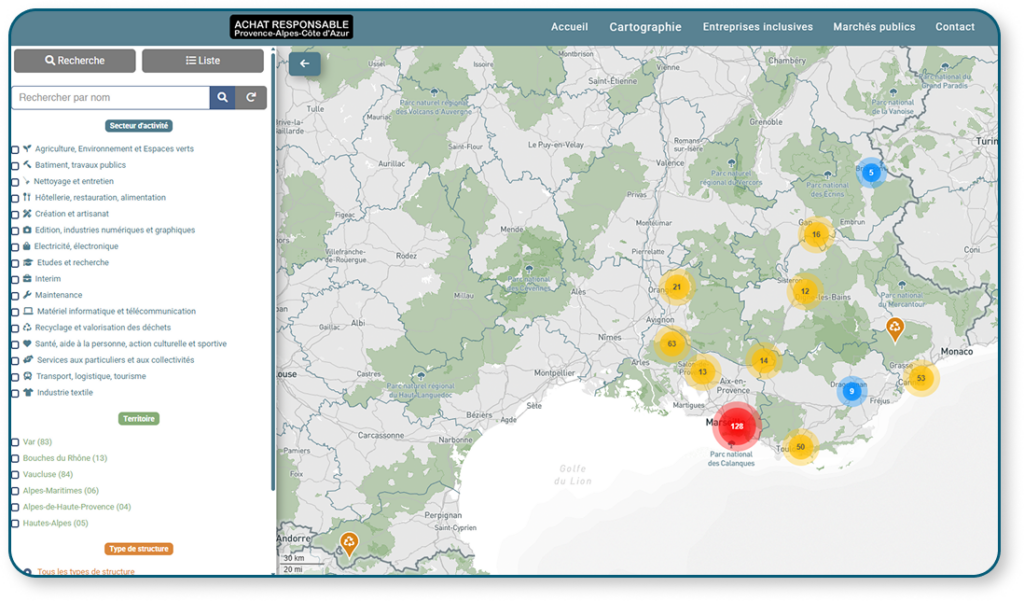Open the blue 9 cluster near Draguignan
This screenshot has height=601, width=1024.
852,391
